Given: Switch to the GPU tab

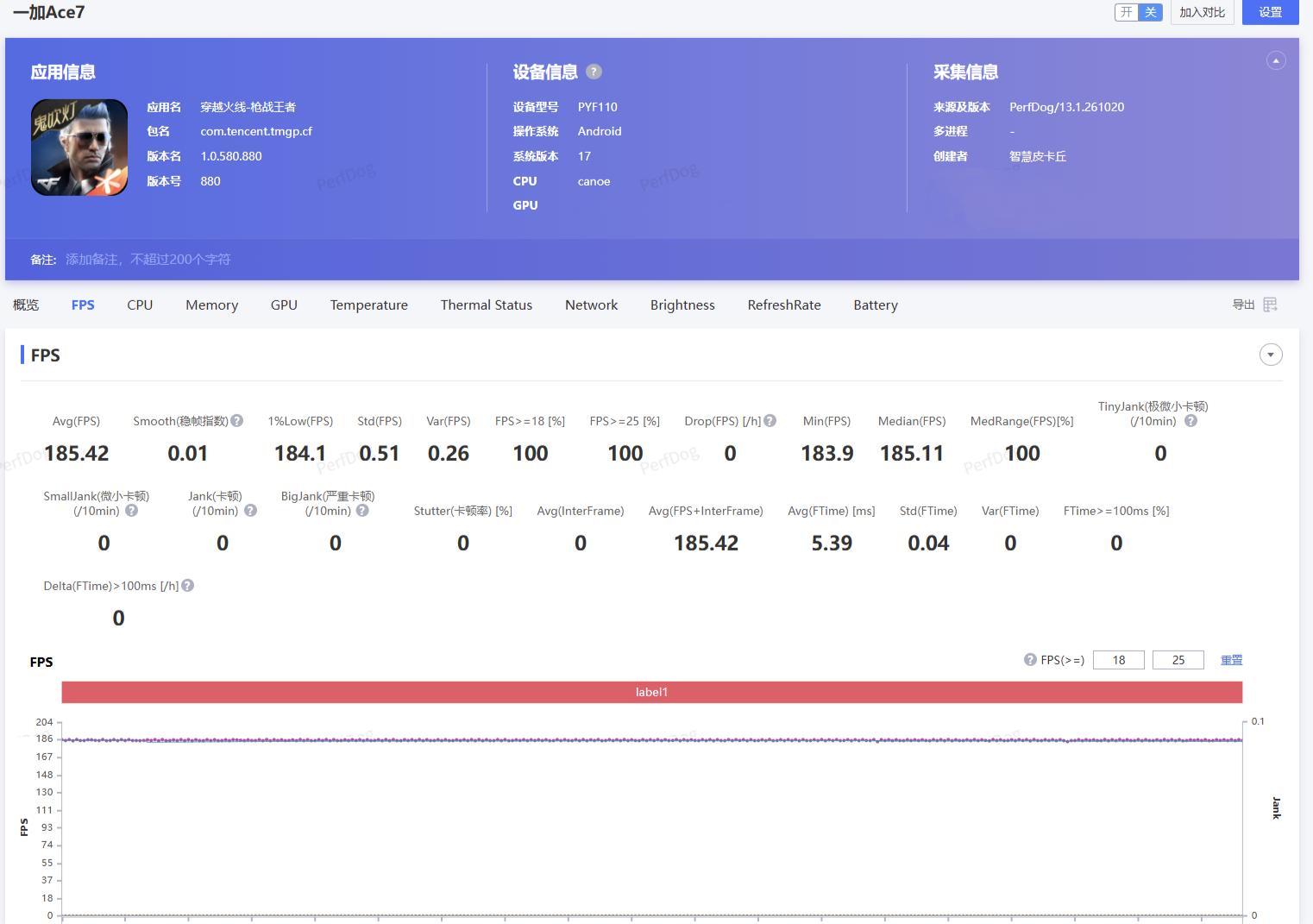Looking at the screenshot, I should click(284, 305).
